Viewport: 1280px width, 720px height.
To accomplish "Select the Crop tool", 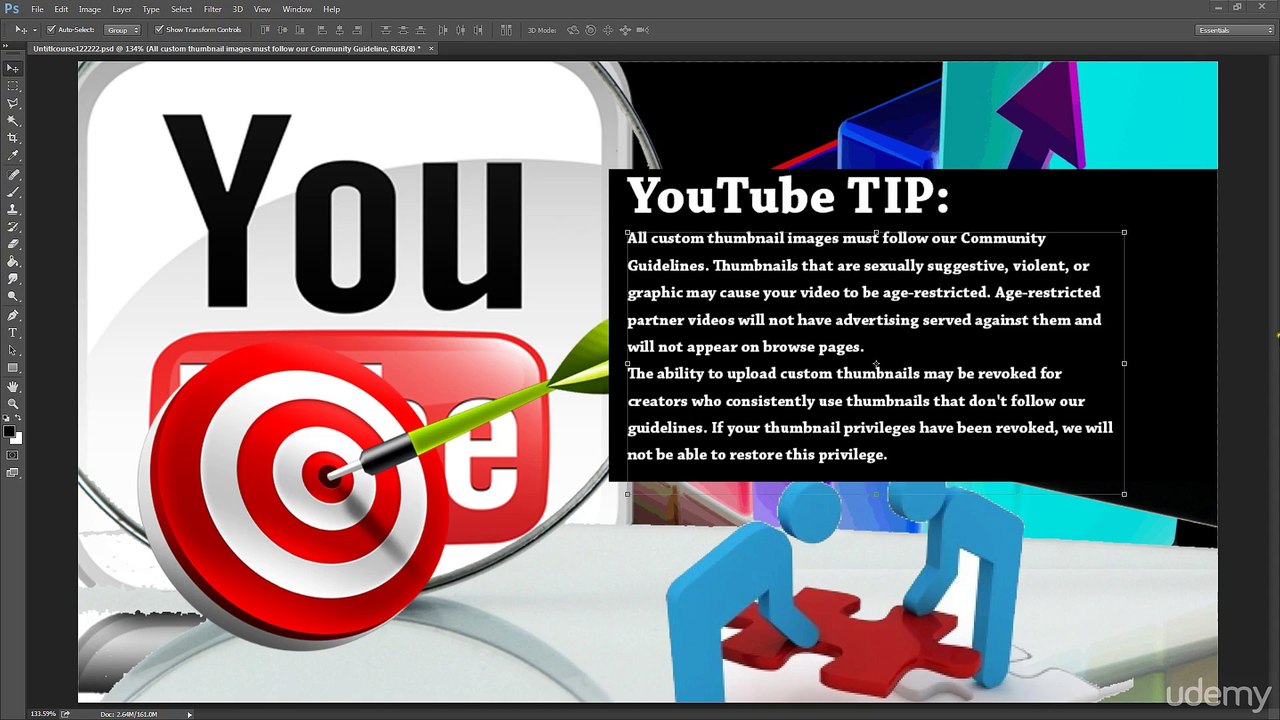I will click(x=13, y=138).
